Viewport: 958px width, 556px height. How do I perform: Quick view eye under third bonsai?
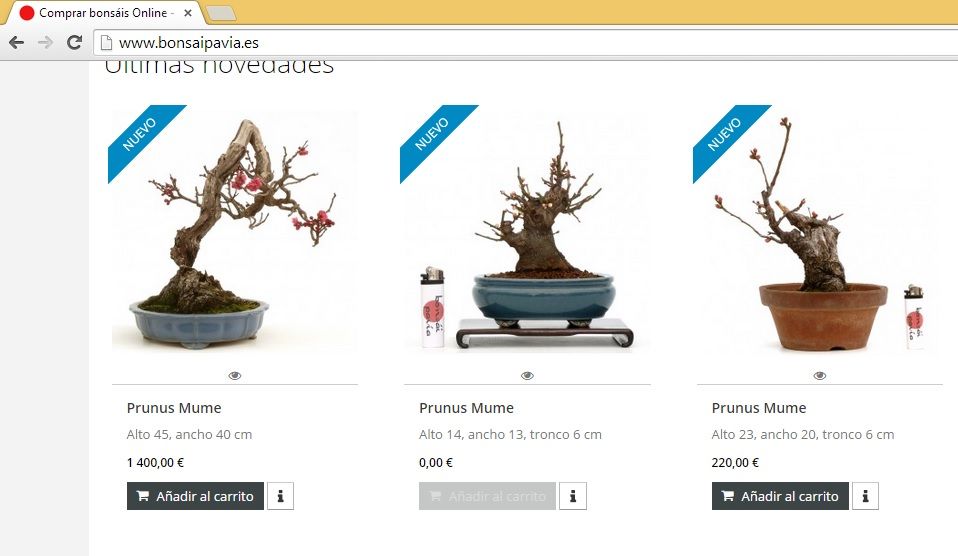click(x=820, y=376)
